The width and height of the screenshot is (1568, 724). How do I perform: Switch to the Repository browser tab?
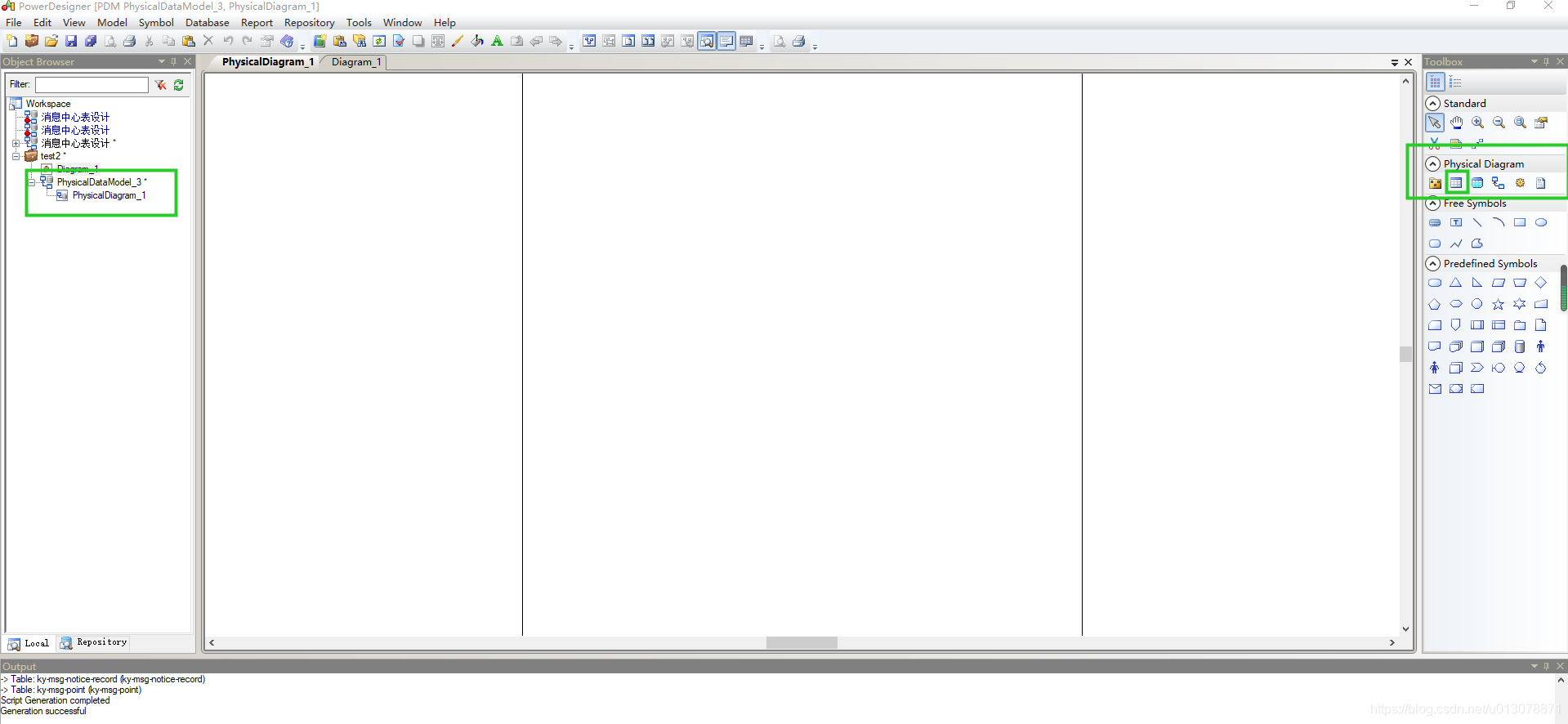(x=93, y=642)
